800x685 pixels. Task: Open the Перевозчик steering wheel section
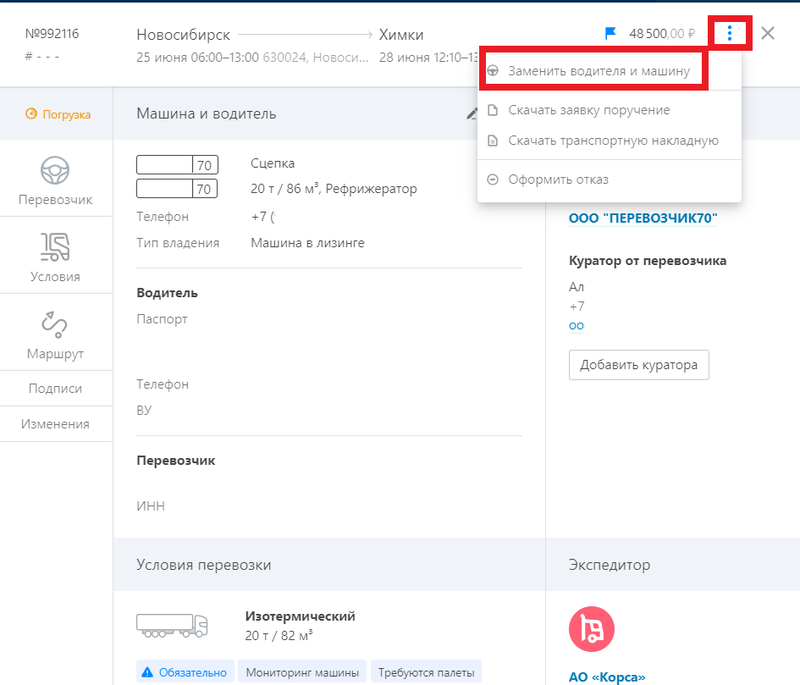(56, 181)
